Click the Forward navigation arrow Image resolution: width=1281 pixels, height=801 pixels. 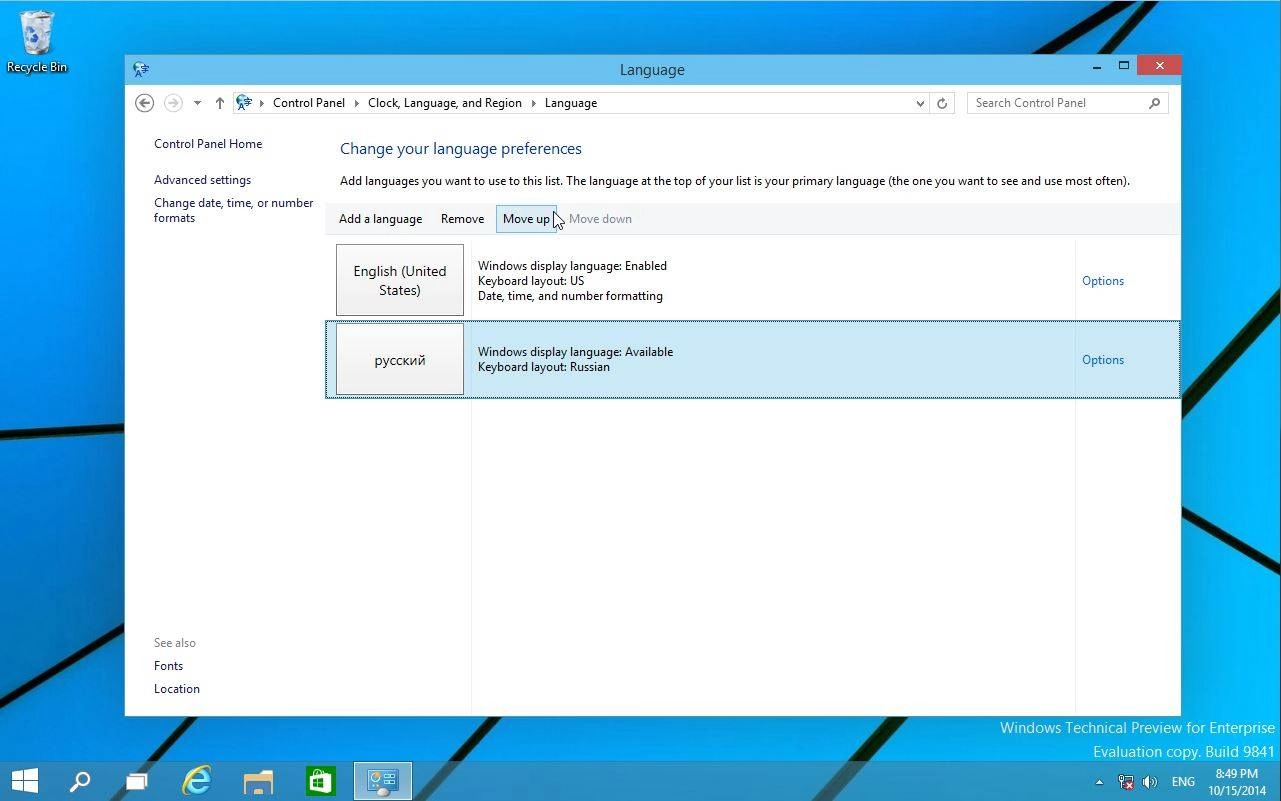[173, 103]
